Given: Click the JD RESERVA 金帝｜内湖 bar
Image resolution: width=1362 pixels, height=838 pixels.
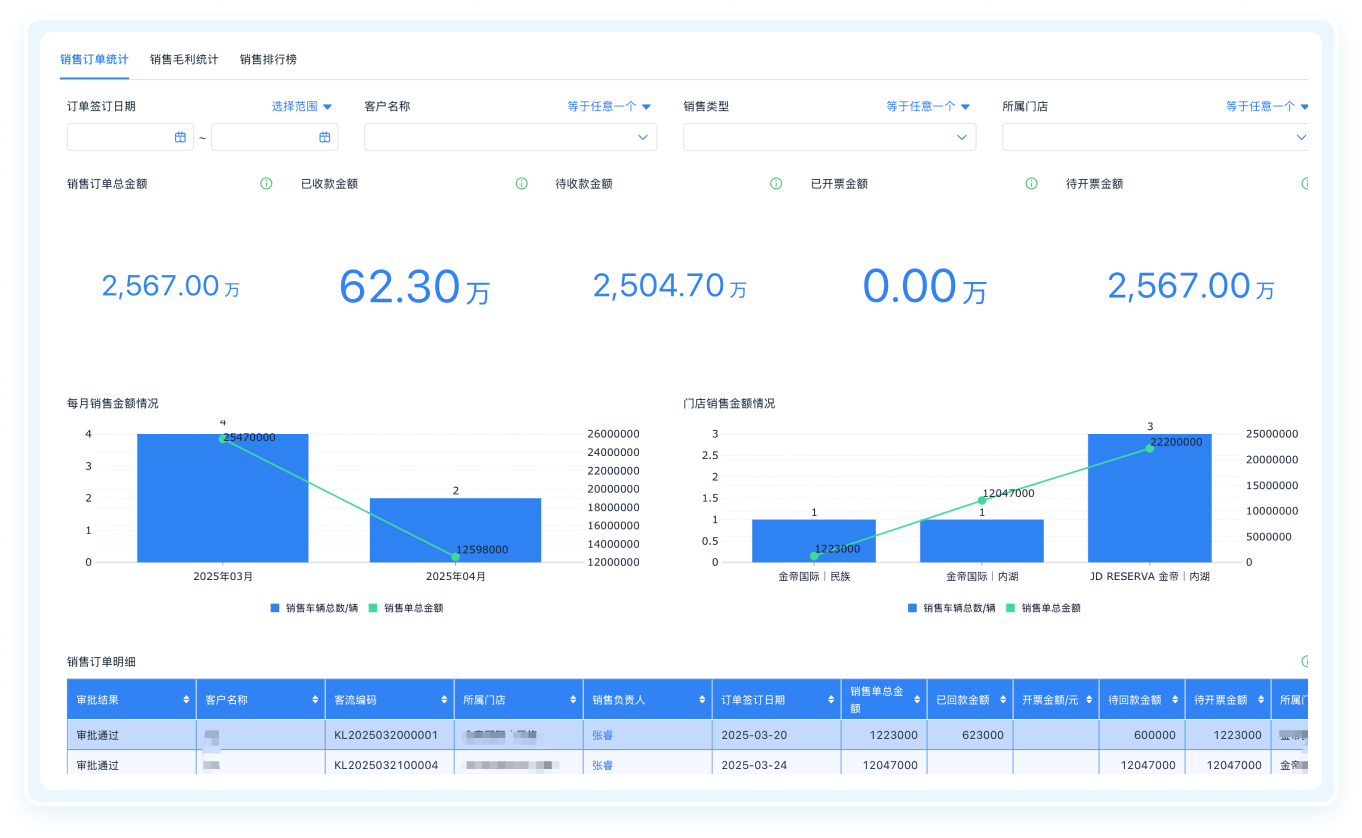Looking at the screenshot, I should pyautogui.click(x=1150, y=498).
